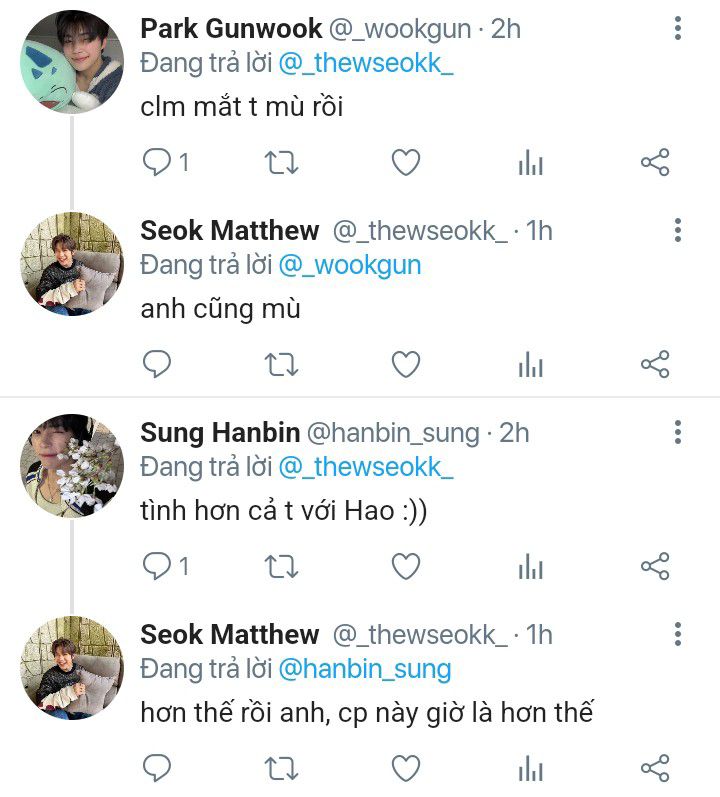Open more options on Park Gunwook's tweet
720x797 pixels.
coord(677,28)
